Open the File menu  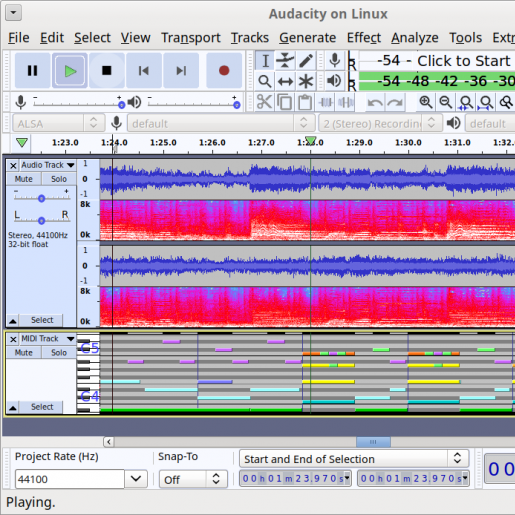(x=19, y=38)
